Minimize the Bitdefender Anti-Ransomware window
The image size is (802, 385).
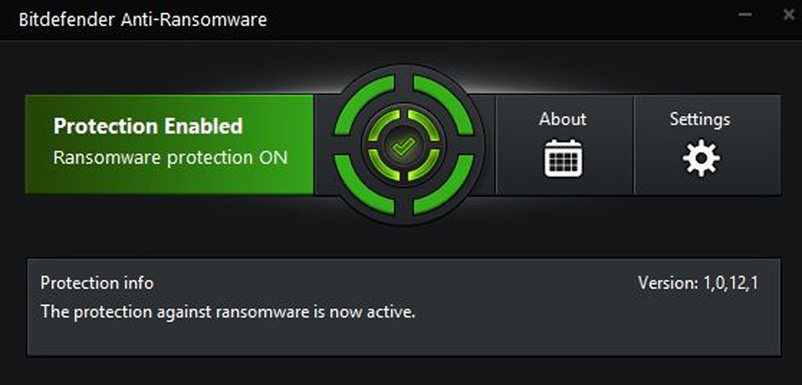coord(745,14)
